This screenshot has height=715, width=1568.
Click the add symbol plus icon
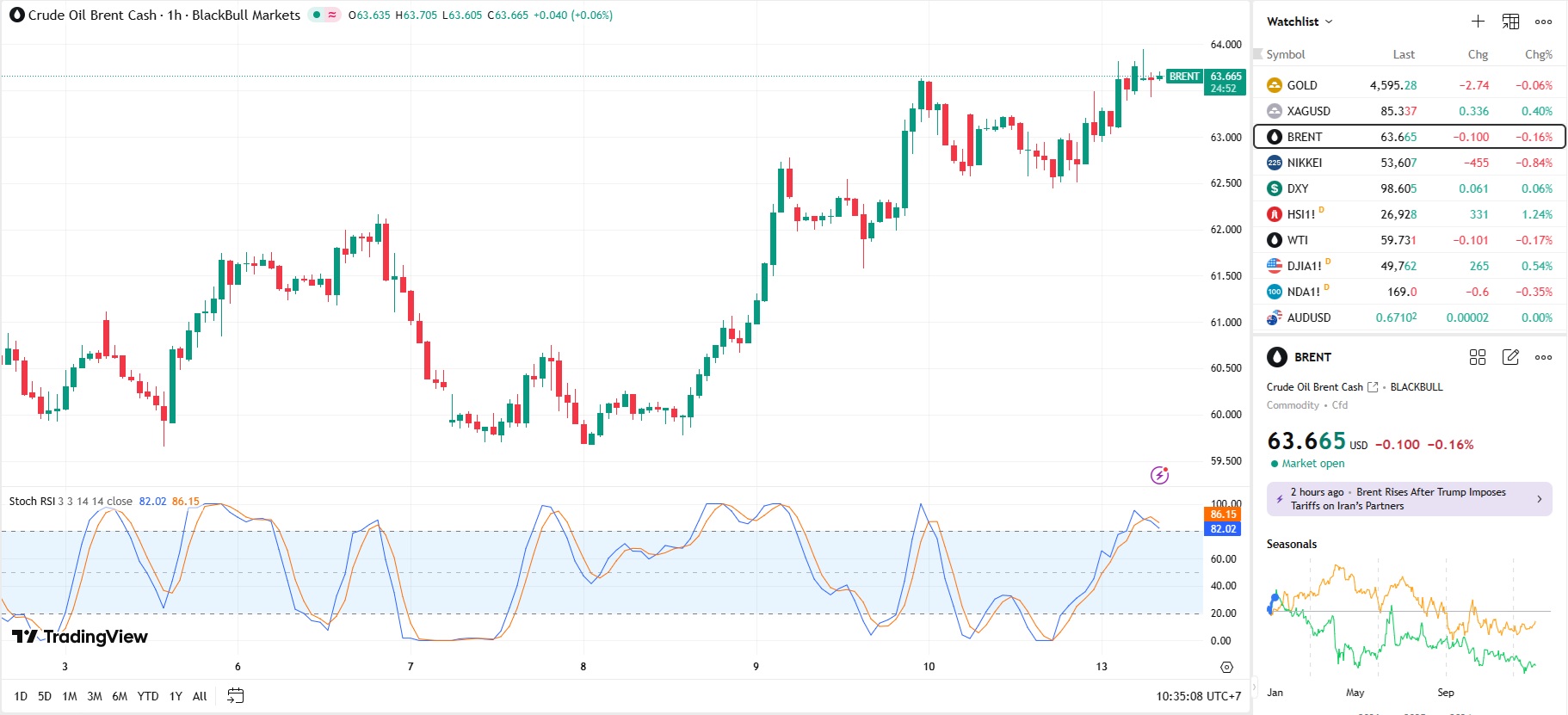[1478, 22]
